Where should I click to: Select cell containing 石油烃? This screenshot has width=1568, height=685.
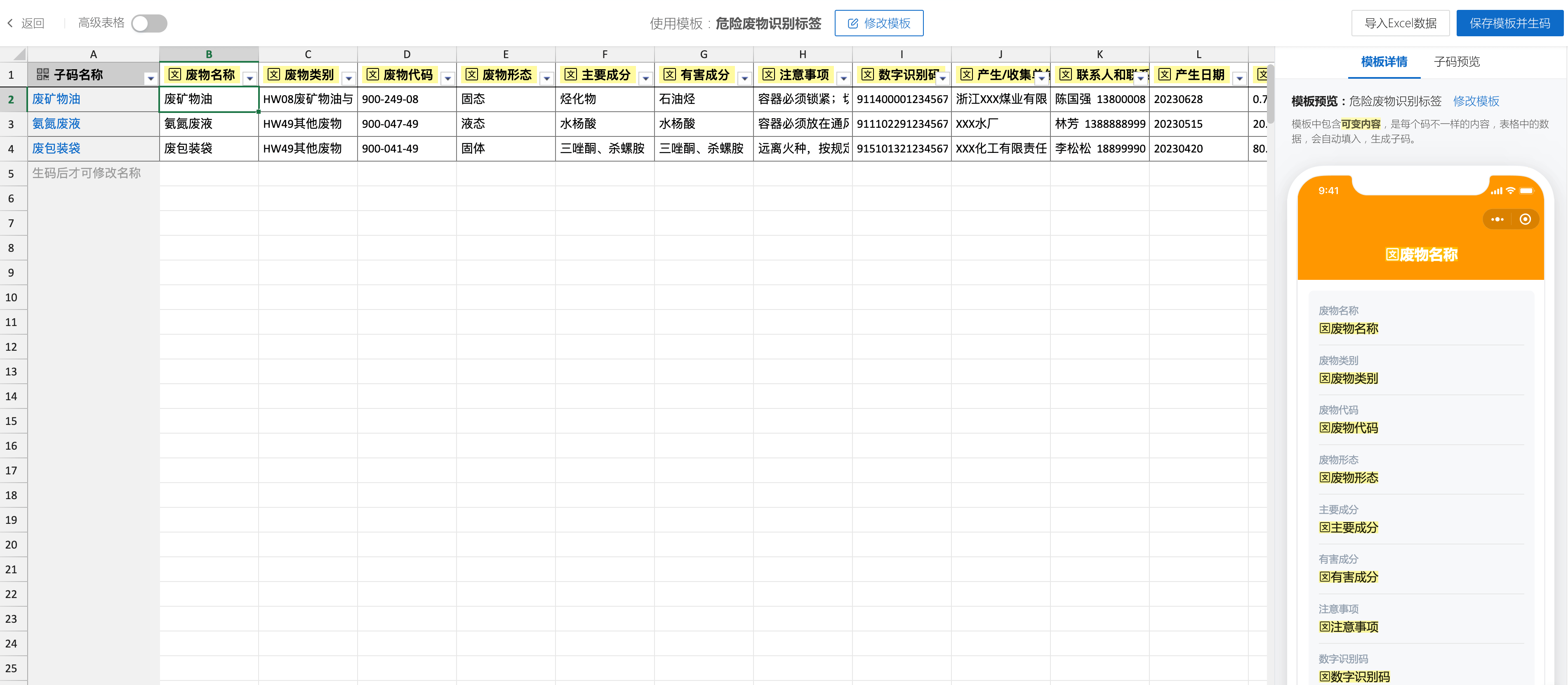point(704,99)
